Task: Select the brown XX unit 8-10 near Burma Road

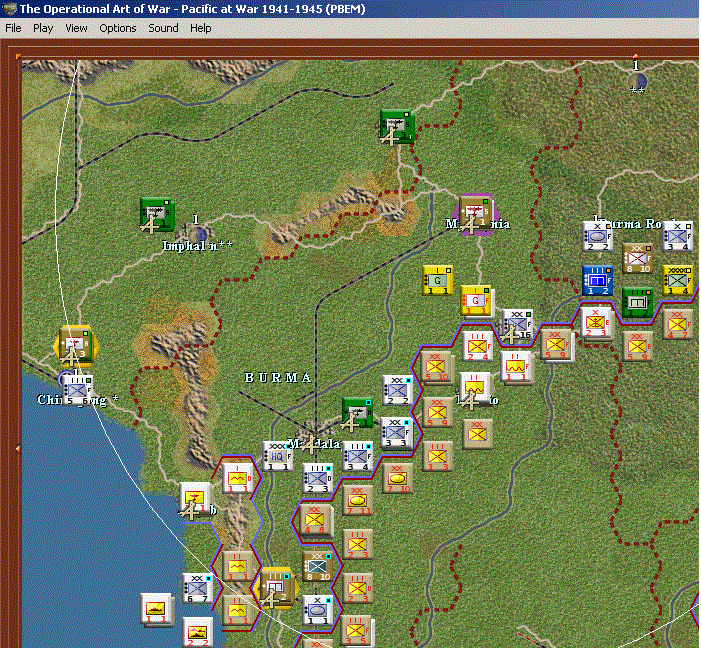Action: pyautogui.click(x=638, y=258)
